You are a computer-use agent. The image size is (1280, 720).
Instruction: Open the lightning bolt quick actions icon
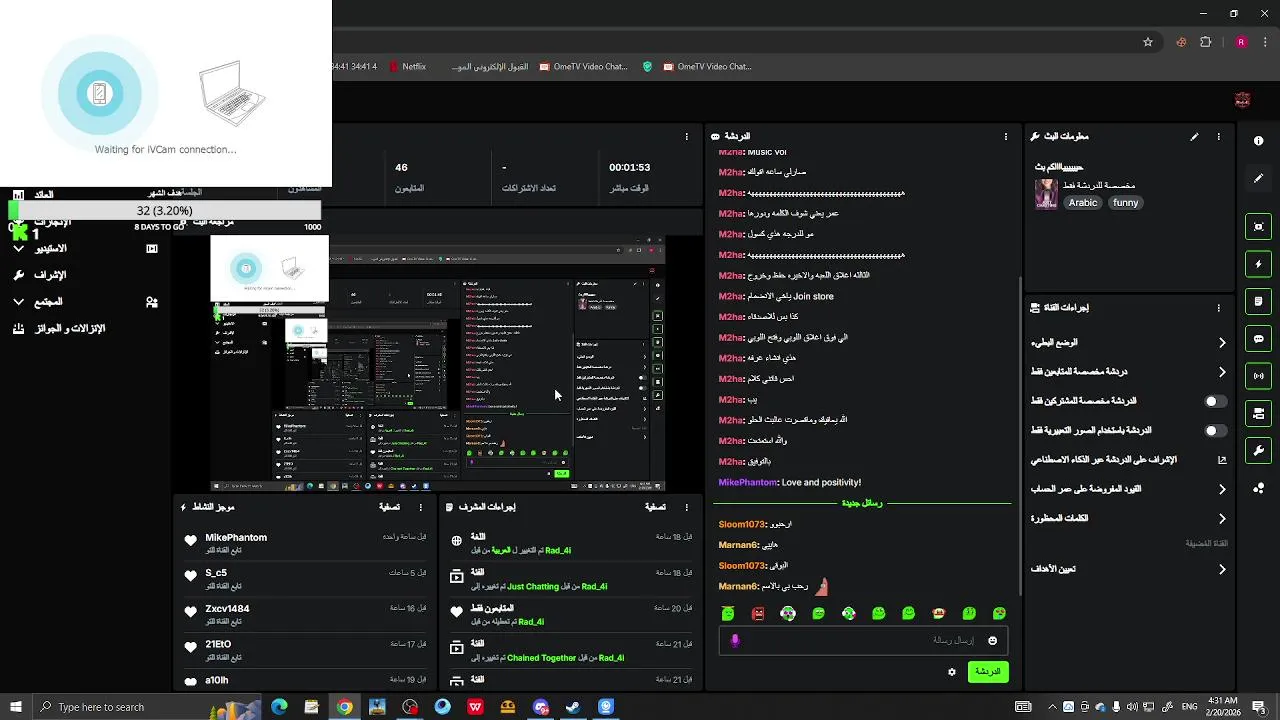click(x=1258, y=264)
